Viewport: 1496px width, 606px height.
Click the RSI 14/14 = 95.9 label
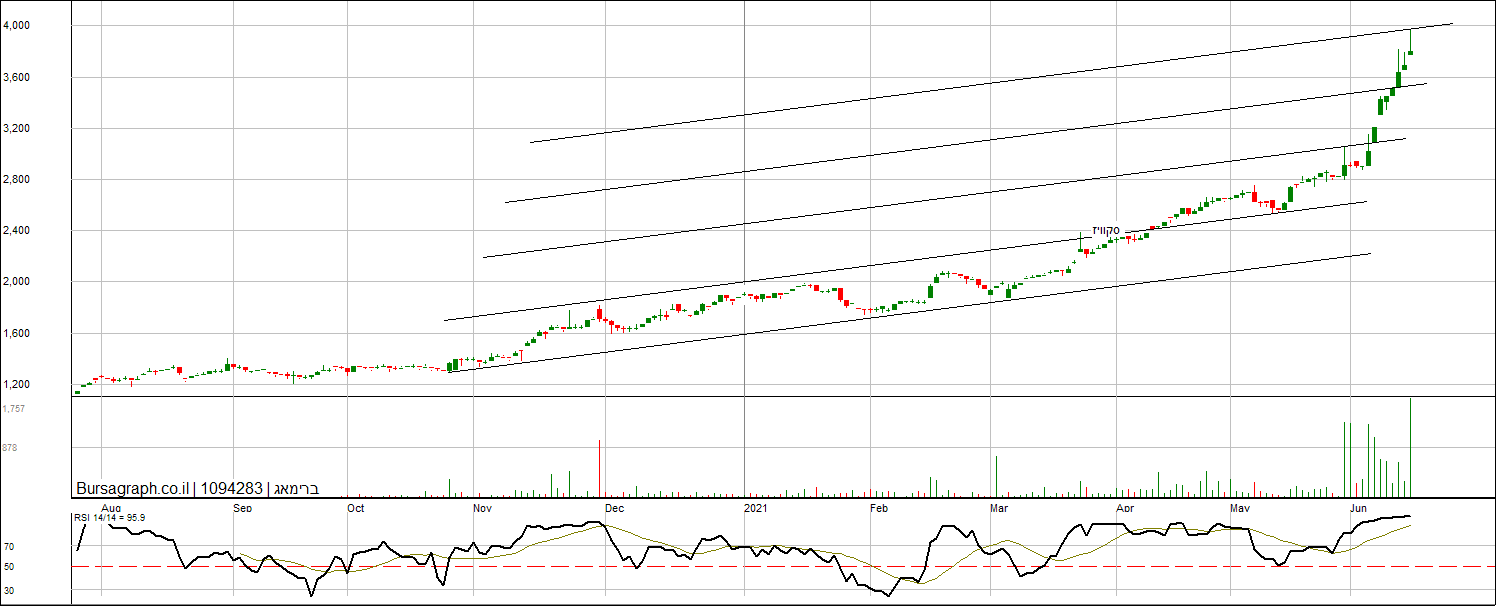[109, 517]
